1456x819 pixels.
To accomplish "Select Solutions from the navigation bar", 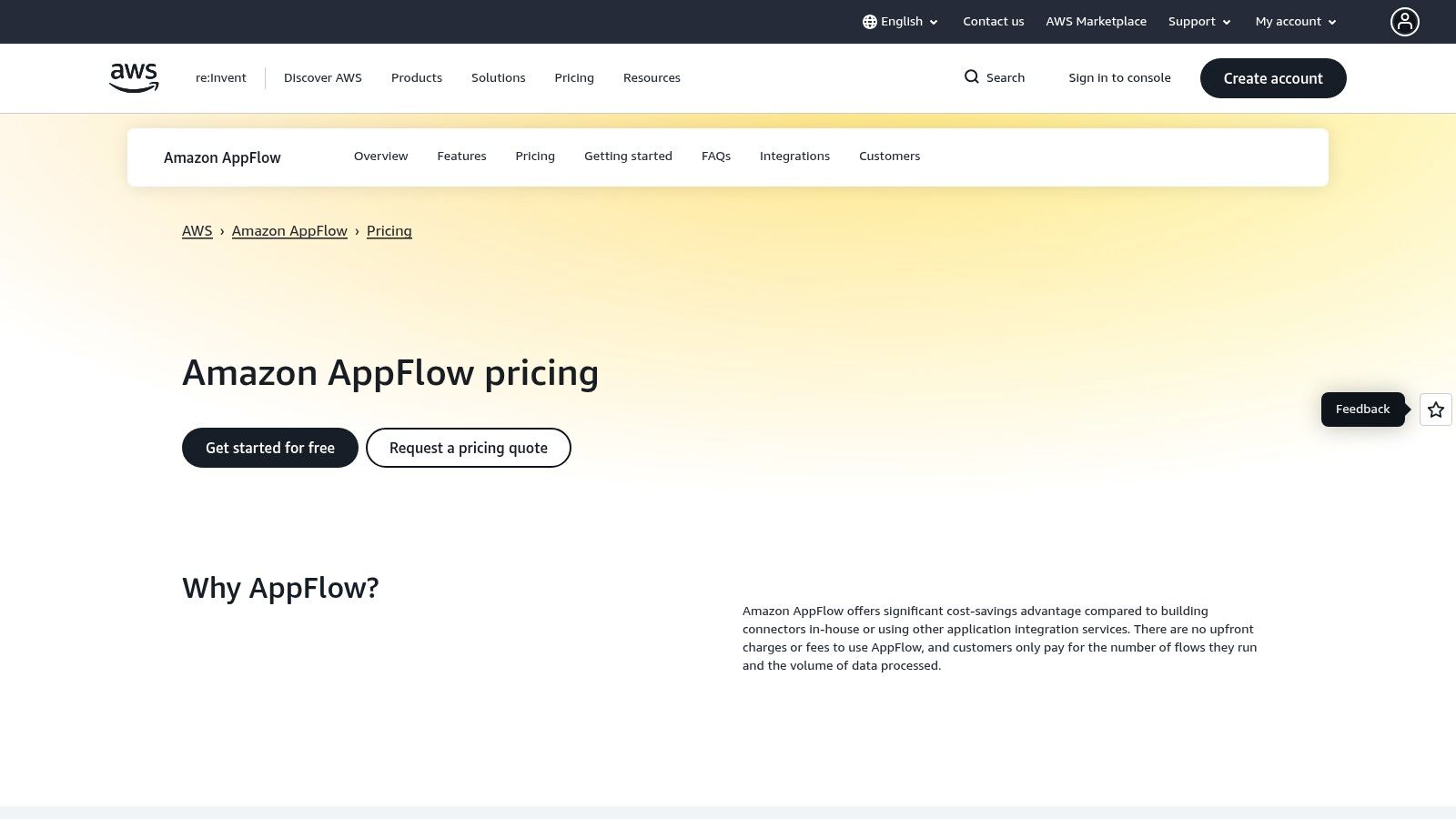I will (498, 77).
